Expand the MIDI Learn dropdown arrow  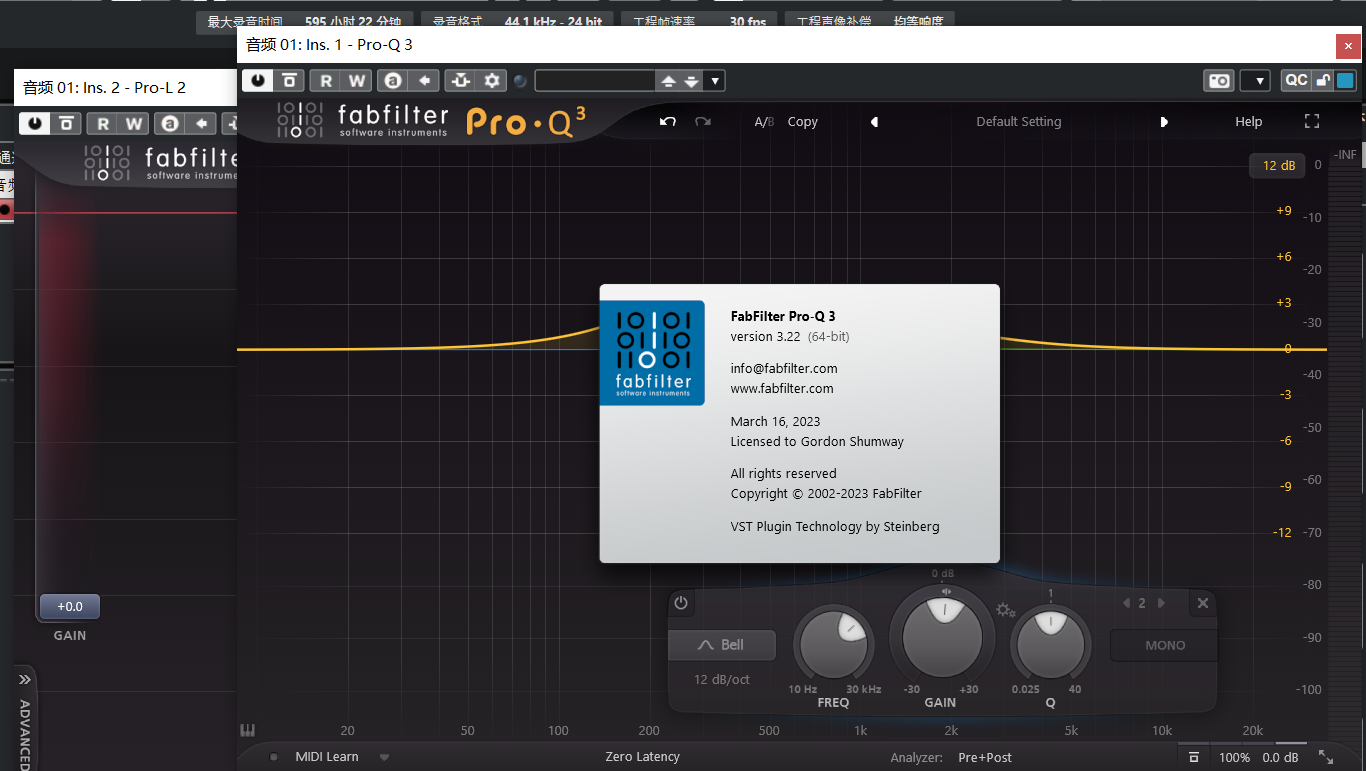tap(384, 758)
